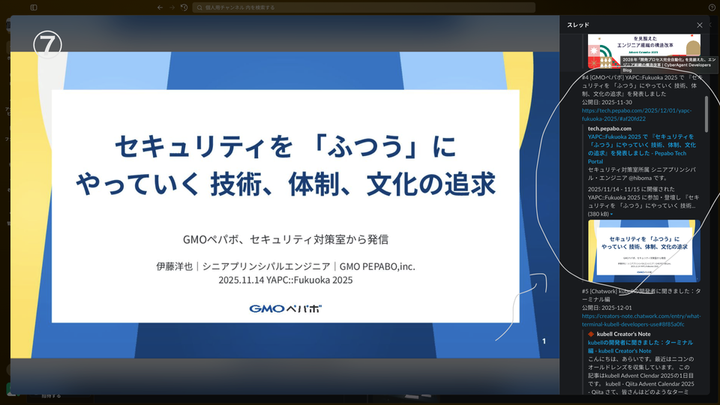
Task: Click the 'スレッド' panel heading
Action: point(578,25)
